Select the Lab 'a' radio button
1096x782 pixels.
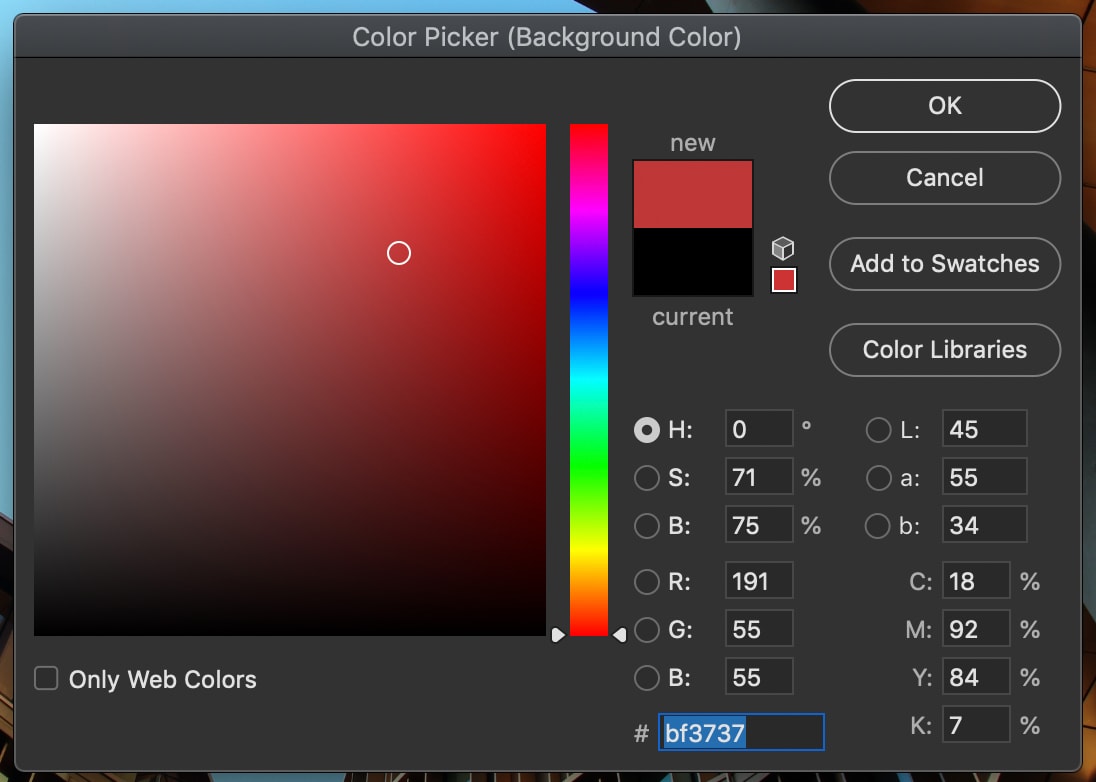pos(878,478)
